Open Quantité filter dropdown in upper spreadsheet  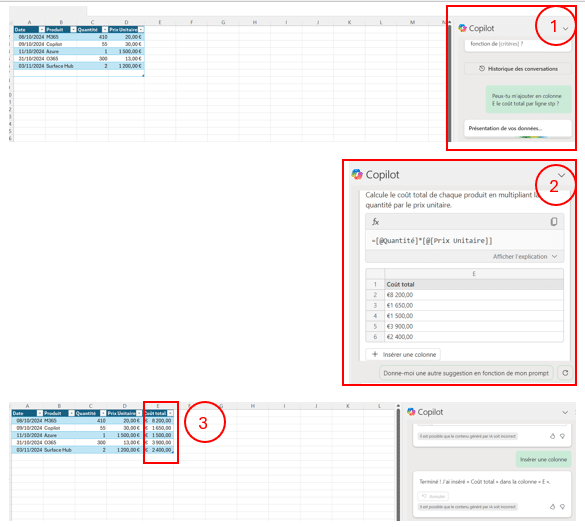click(105, 29)
